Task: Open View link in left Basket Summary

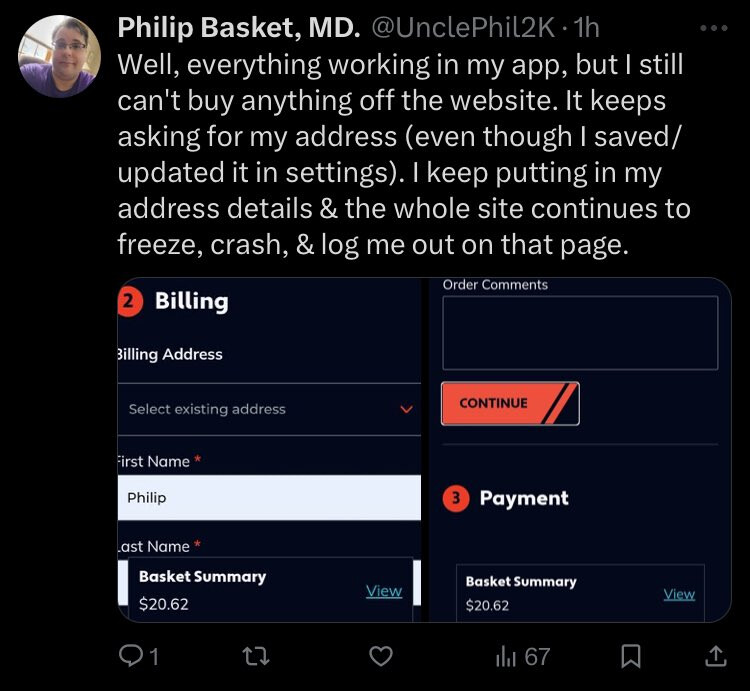Action: (384, 591)
